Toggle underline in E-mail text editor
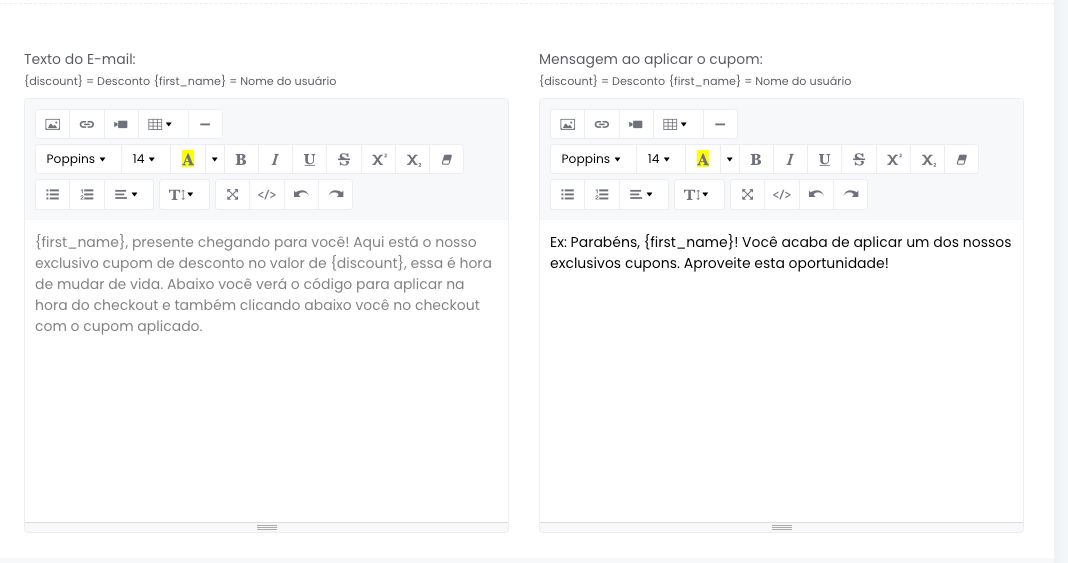 (309, 159)
